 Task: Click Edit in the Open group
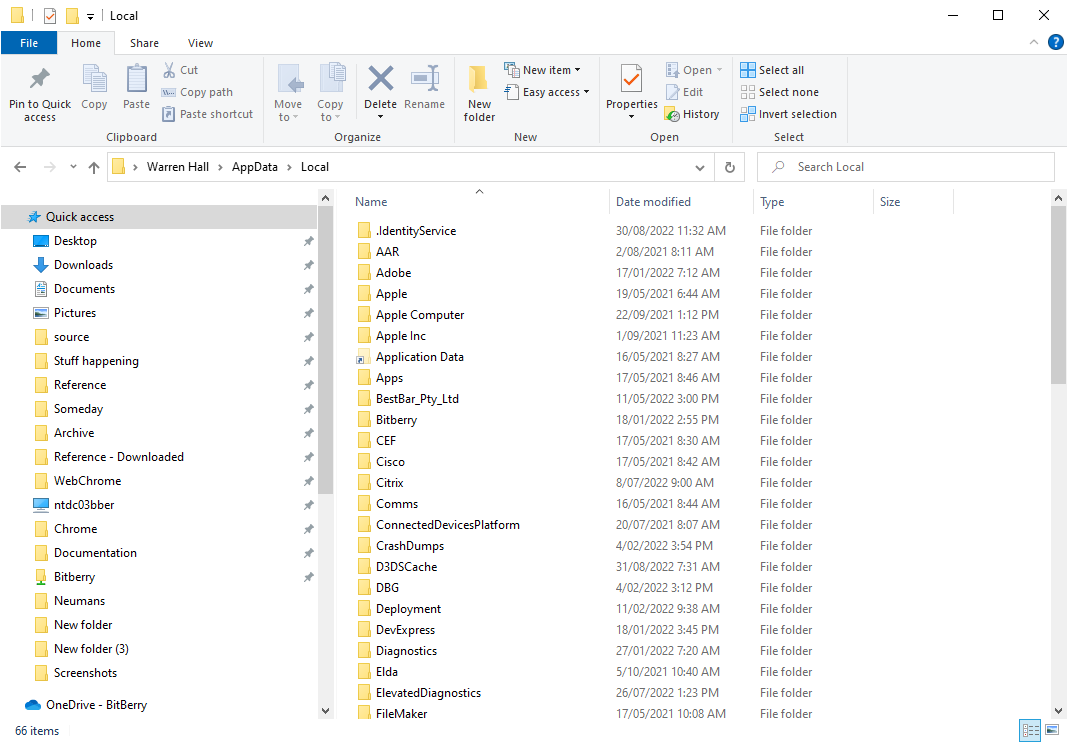tap(685, 92)
